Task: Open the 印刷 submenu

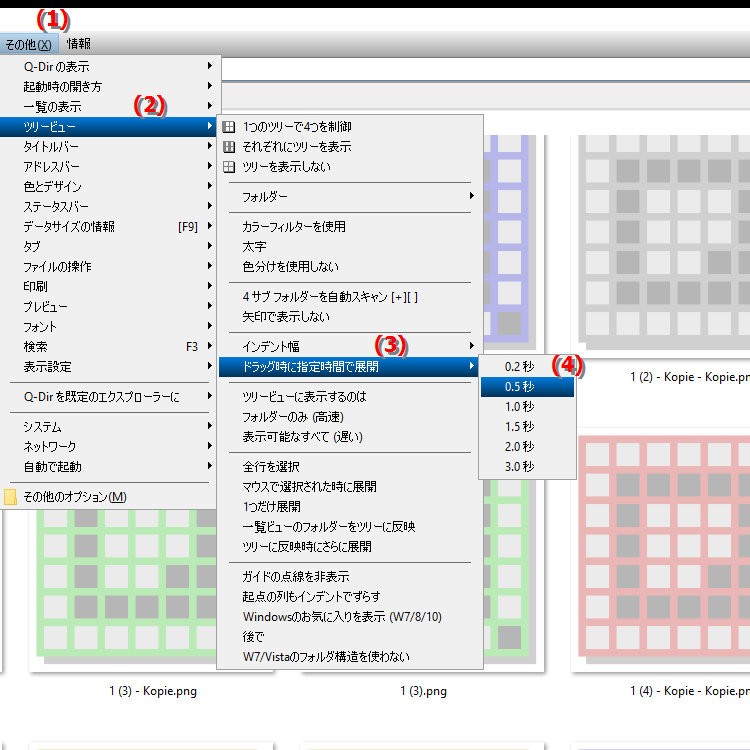Action: click(108, 287)
